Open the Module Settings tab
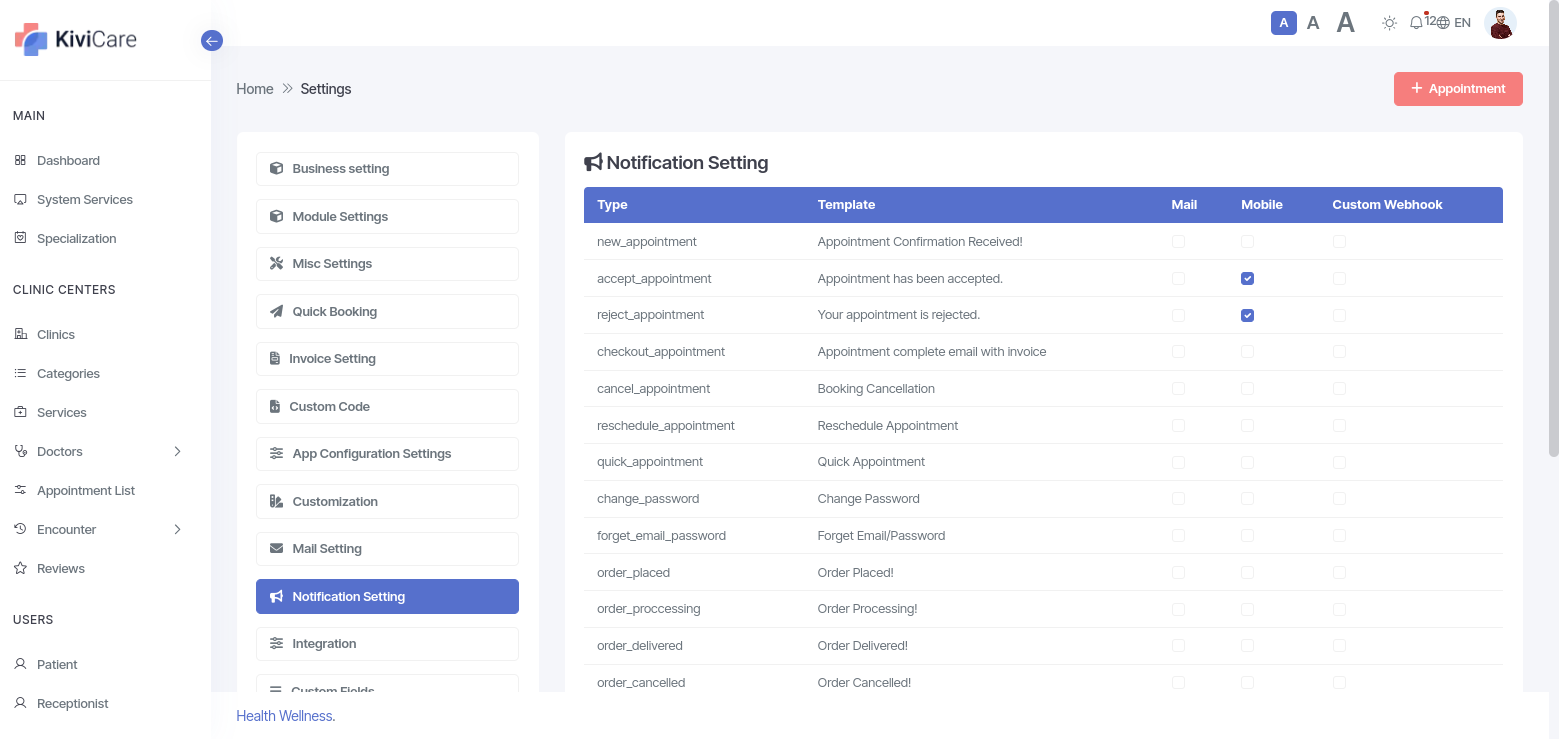This screenshot has width=1559, height=739. click(387, 216)
